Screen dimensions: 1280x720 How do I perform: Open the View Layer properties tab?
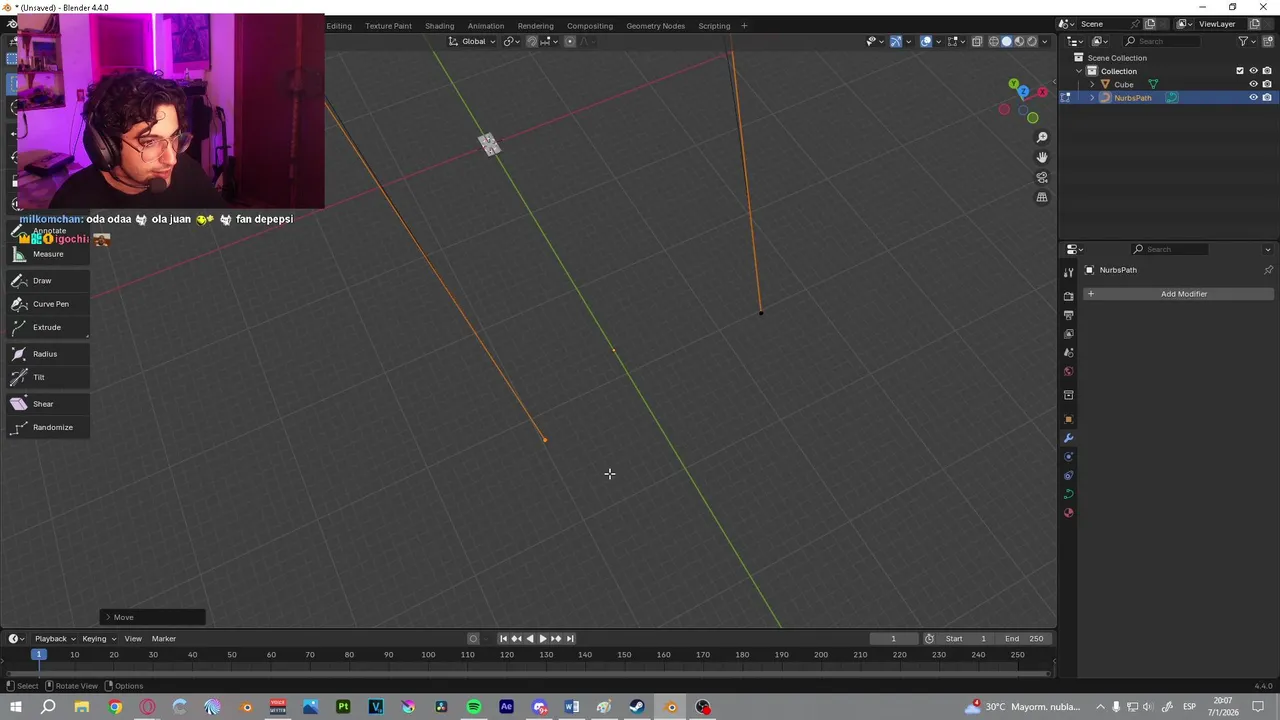(1068, 334)
